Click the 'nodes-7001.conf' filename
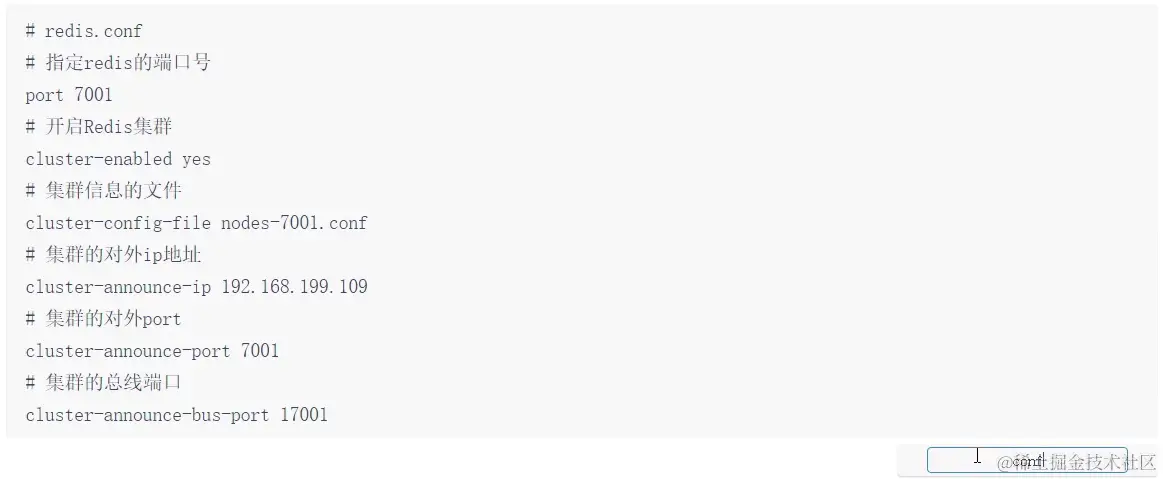Image resolution: width=1163 pixels, height=479 pixels. pyautogui.click(x=294, y=223)
